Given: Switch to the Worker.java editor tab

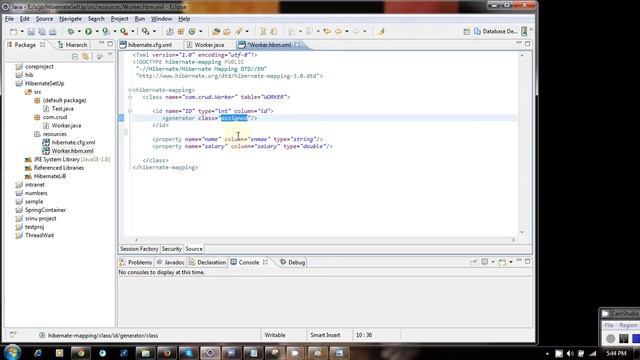Looking at the screenshot, I should click(x=206, y=45).
